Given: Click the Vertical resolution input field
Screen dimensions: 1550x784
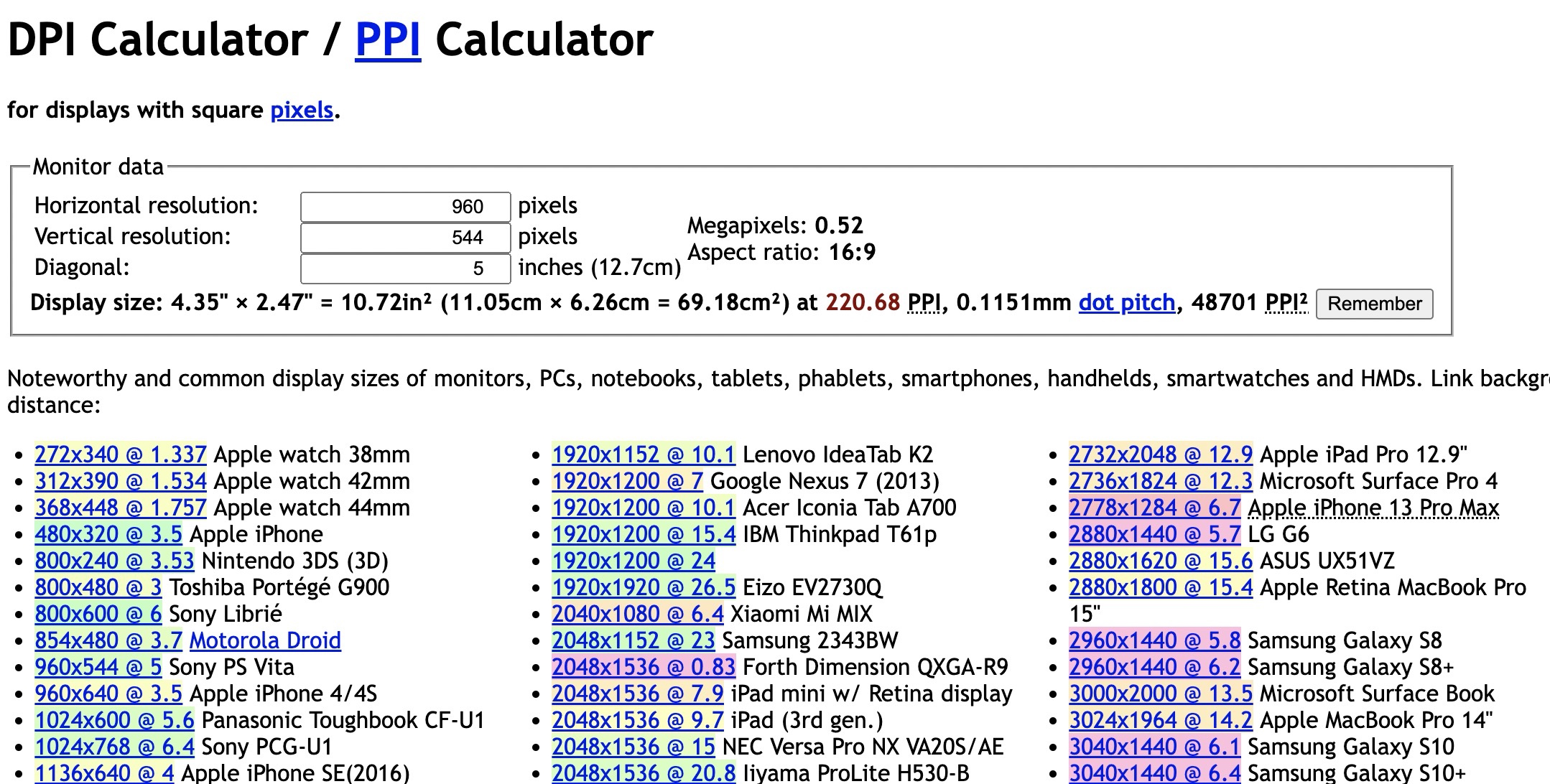Looking at the screenshot, I should point(405,238).
